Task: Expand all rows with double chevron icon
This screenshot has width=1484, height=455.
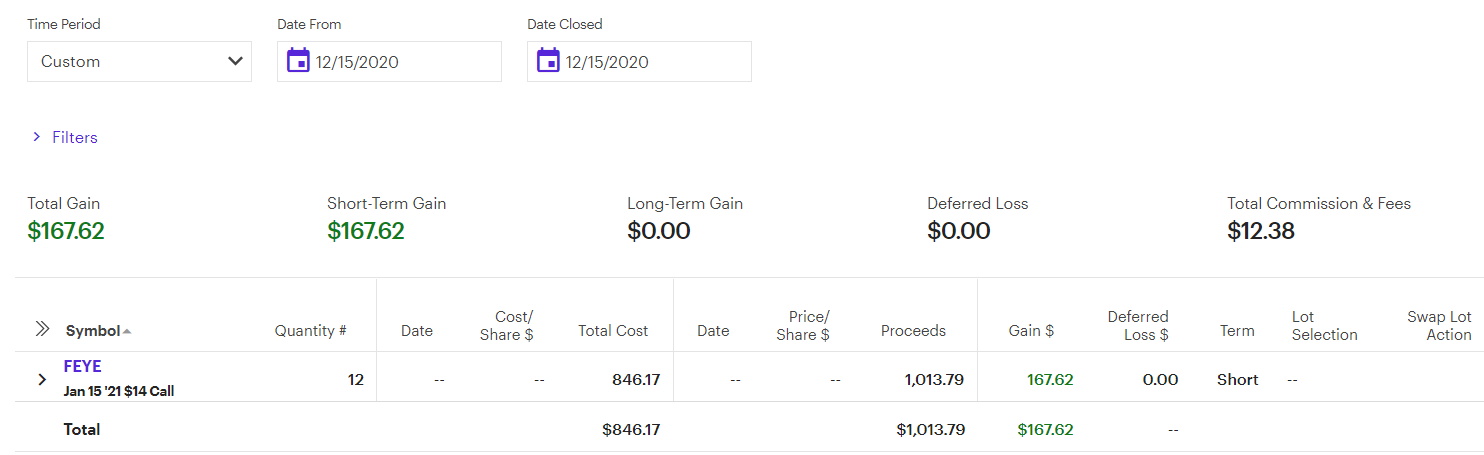Action: point(42,329)
